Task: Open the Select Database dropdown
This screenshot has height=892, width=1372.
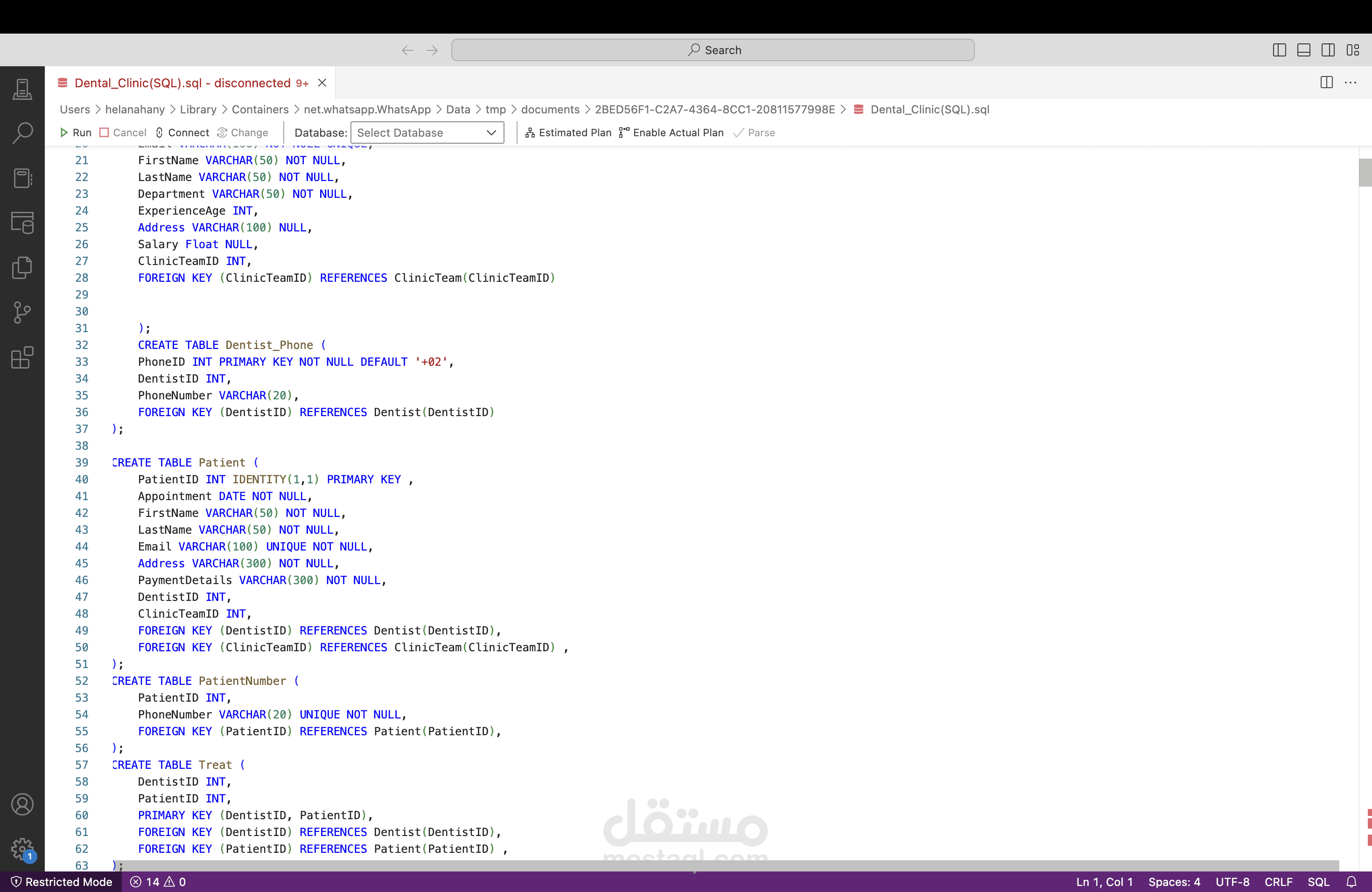Action: pyautogui.click(x=427, y=132)
